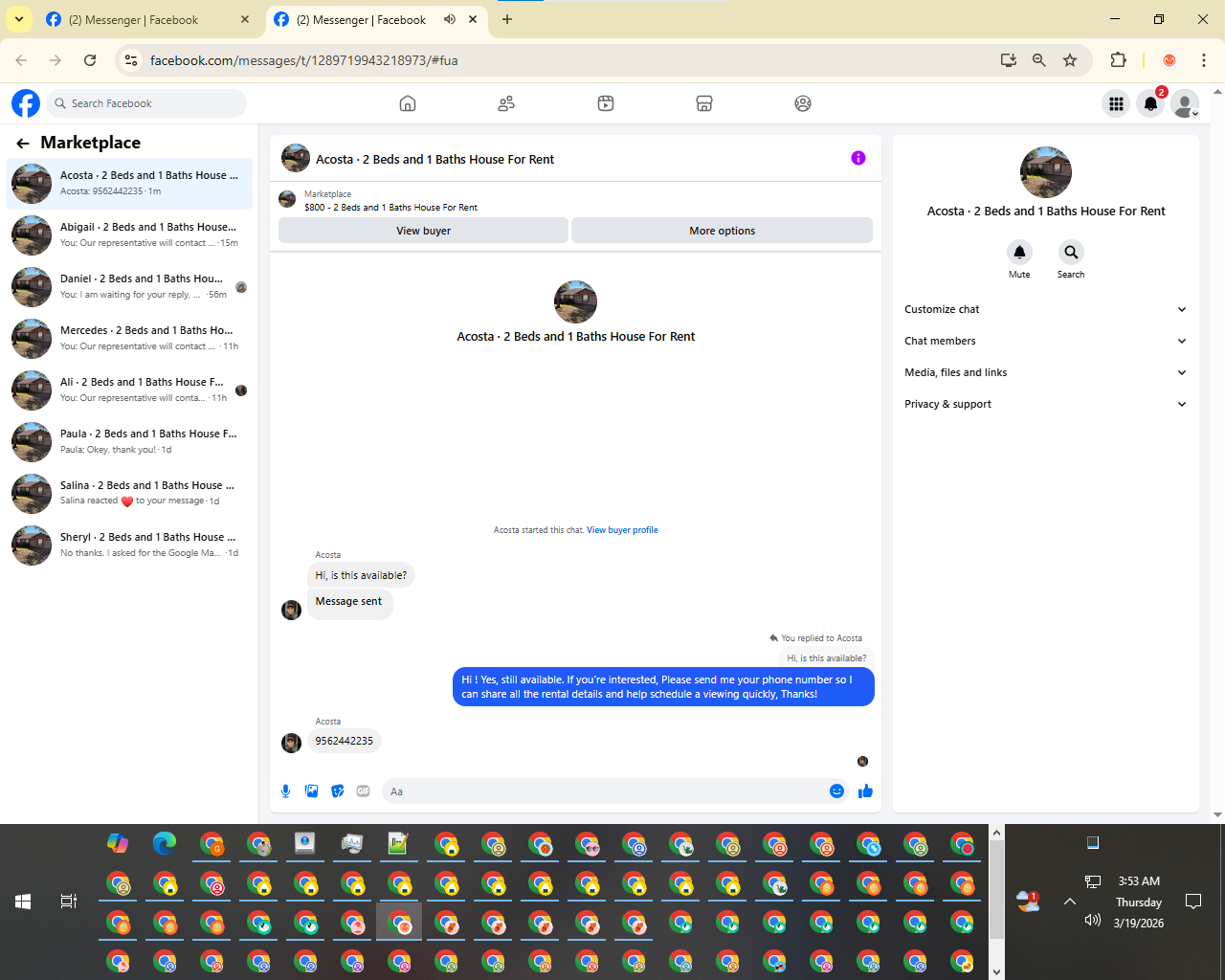Click the browser address bar URL
1225x980 pixels.
point(303,60)
